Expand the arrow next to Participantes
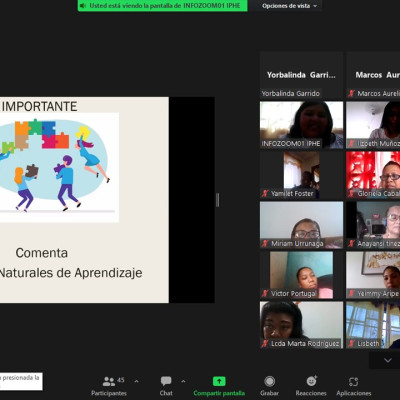 (x=136, y=381)
